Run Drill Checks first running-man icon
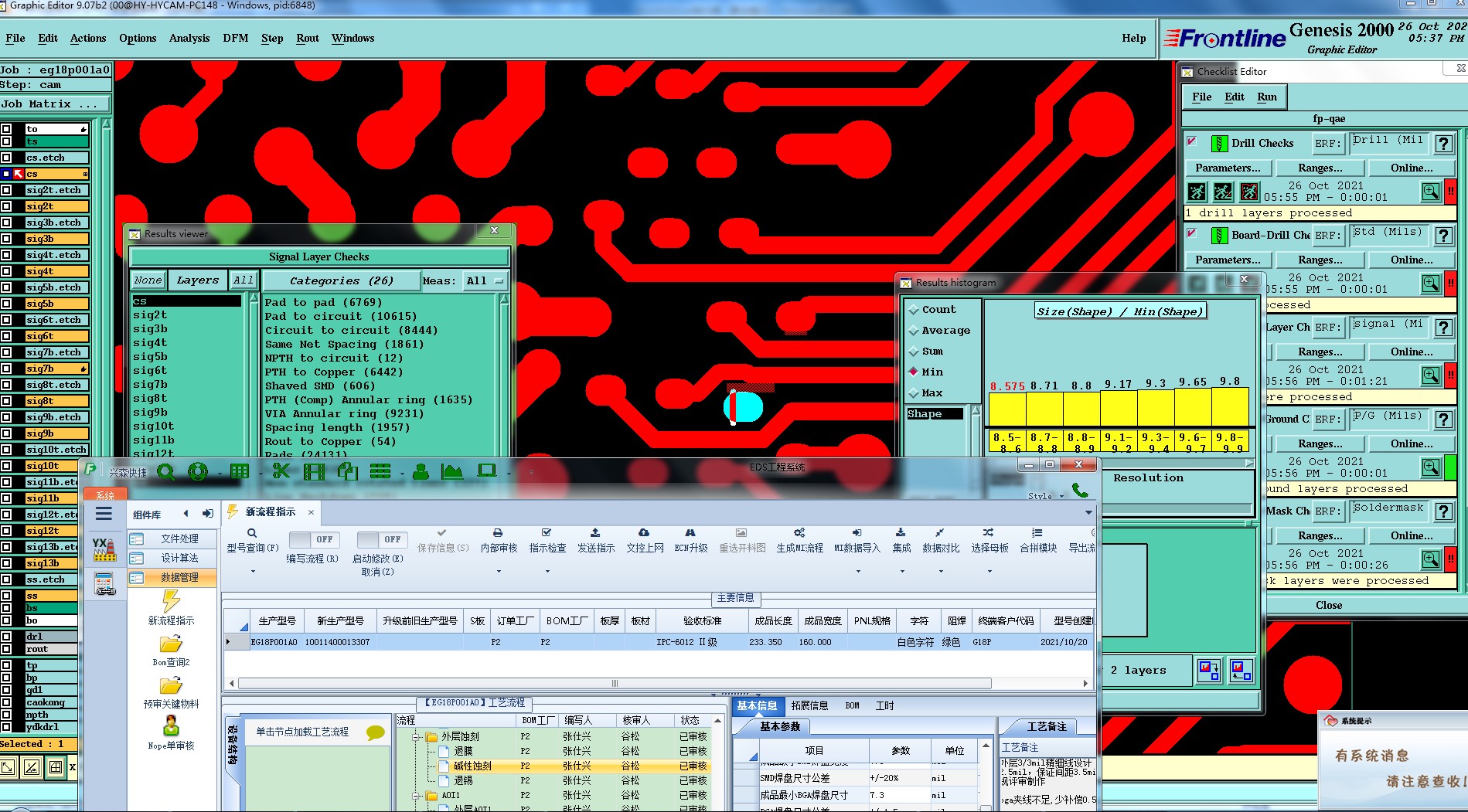1468x812 pixels. pyautogui.click(x=1197, y=192)
